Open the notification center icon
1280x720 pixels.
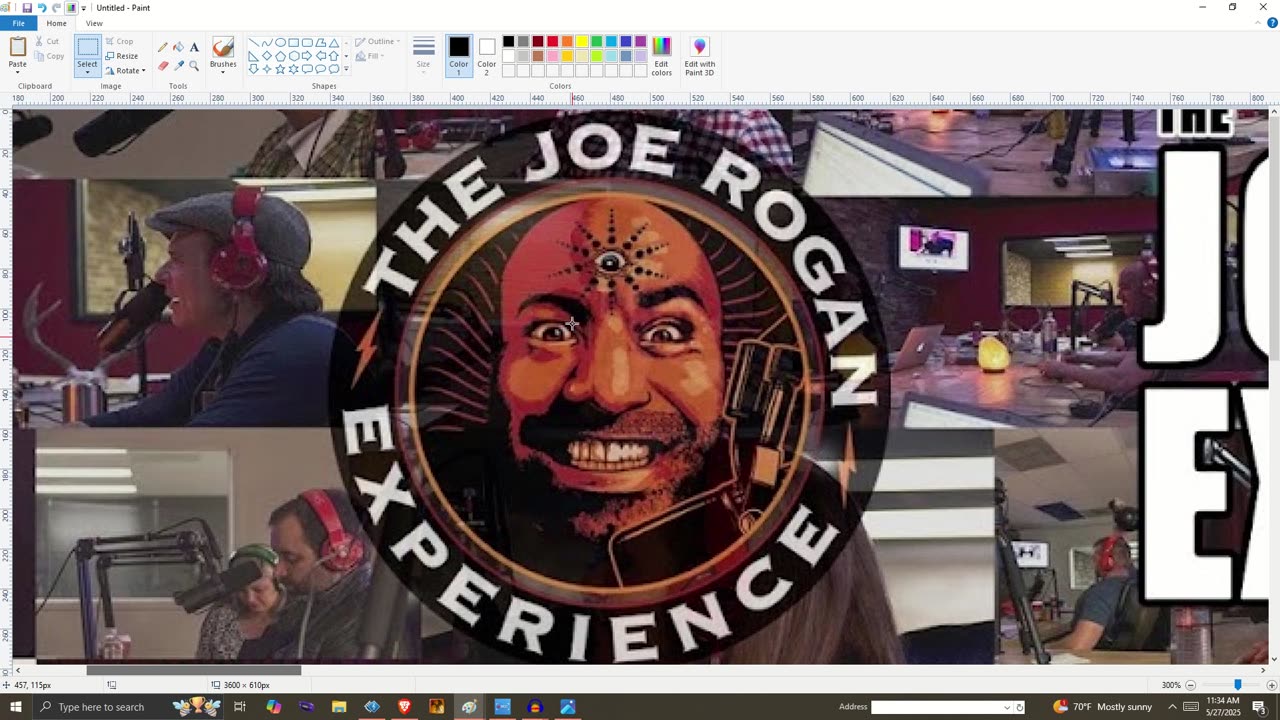click(1259, 707)
